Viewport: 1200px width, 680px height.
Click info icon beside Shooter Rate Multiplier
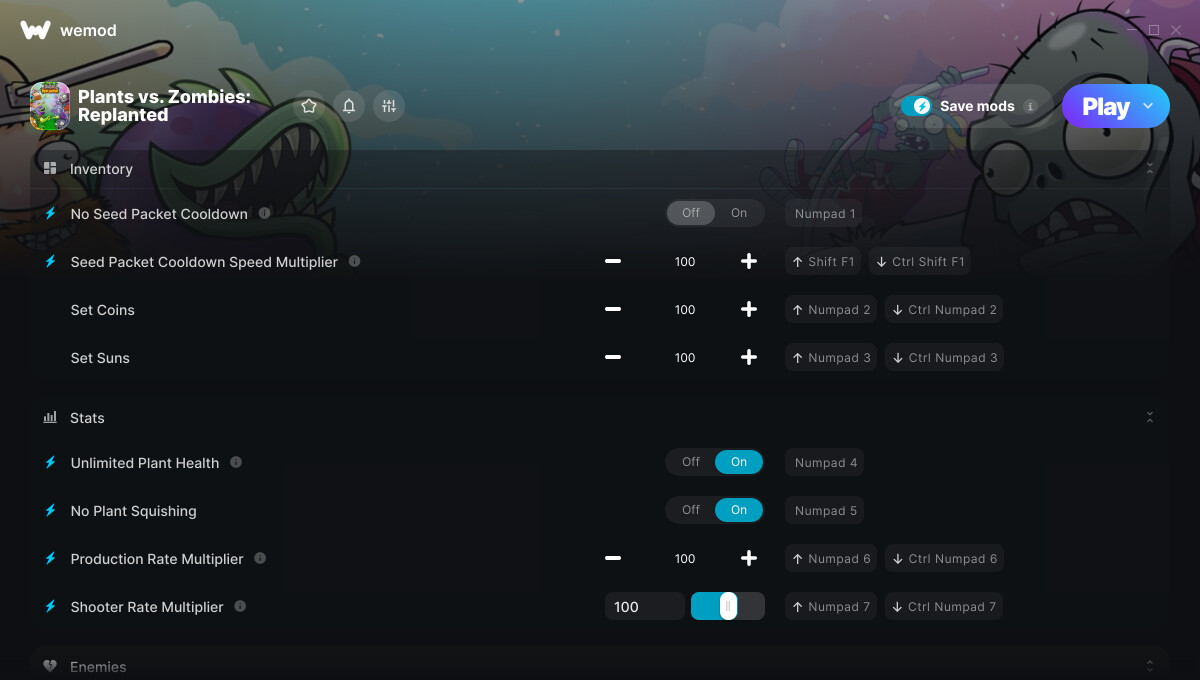tap(240, 606)
